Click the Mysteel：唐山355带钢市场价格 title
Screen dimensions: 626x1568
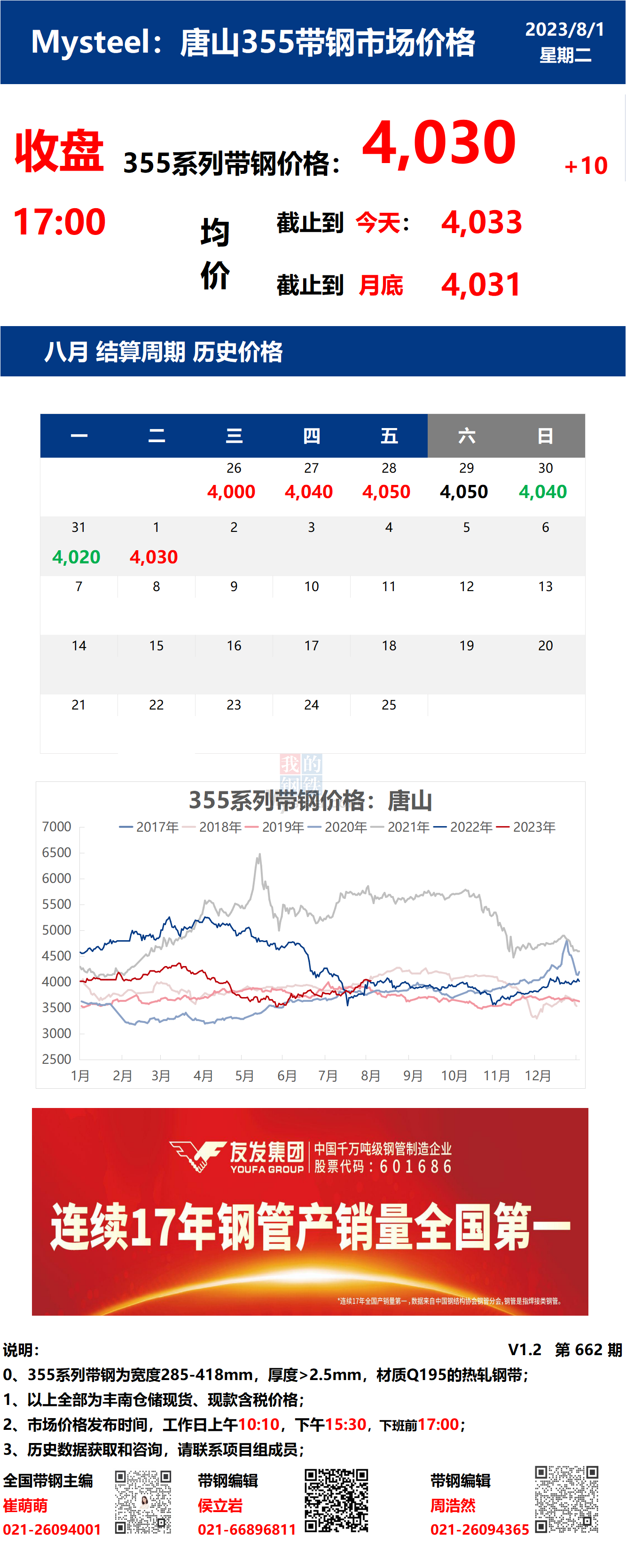(x=253, y=43)
